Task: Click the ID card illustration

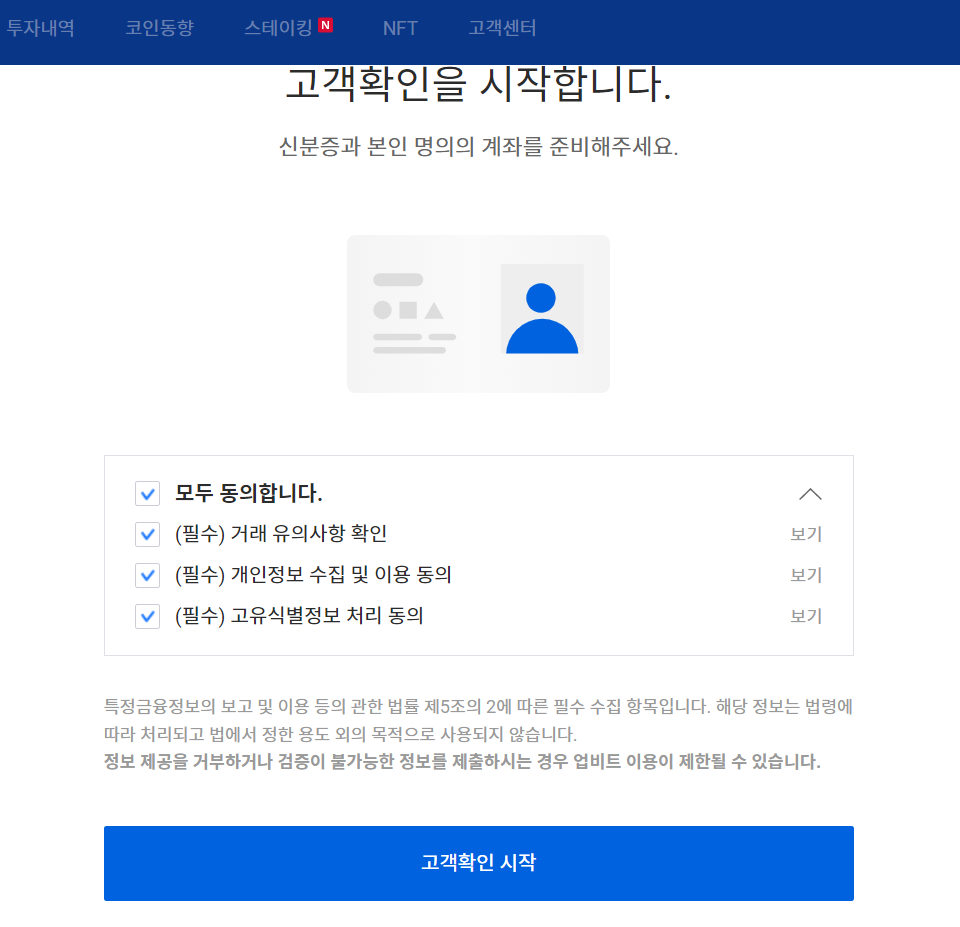Action: click(478, 314)
